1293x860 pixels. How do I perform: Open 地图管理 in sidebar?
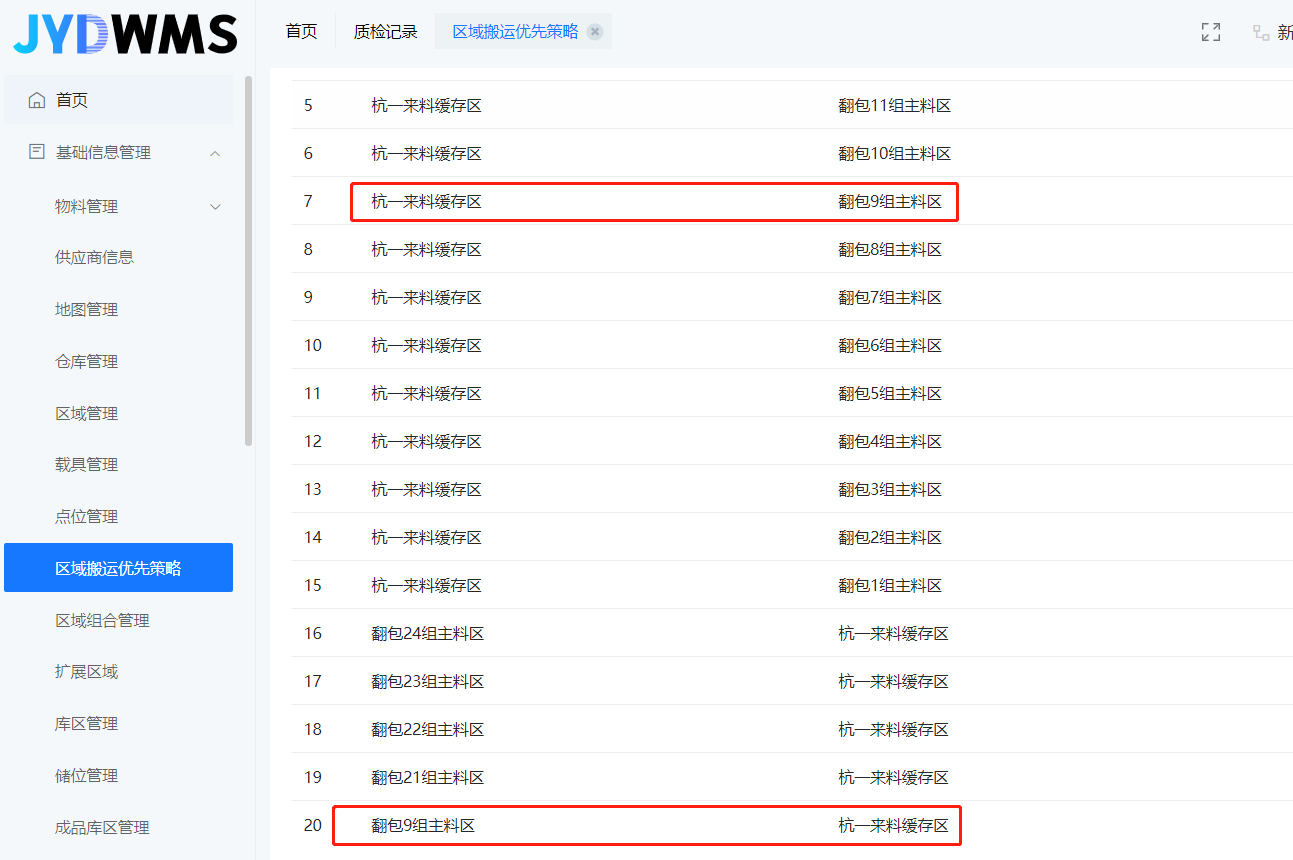point(87,309)
